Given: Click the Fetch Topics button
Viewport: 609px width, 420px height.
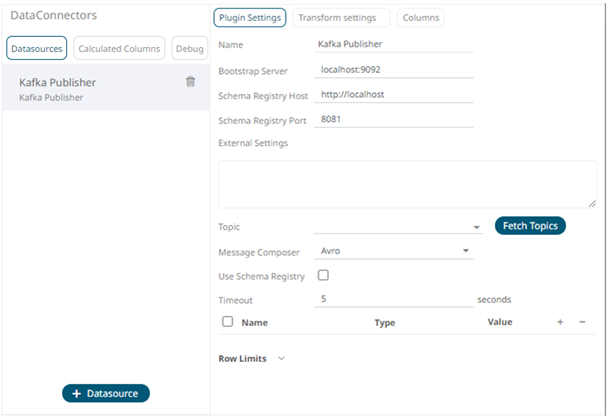Looking at the screenshot, I should pyautogui.click(x=530, y=226).
